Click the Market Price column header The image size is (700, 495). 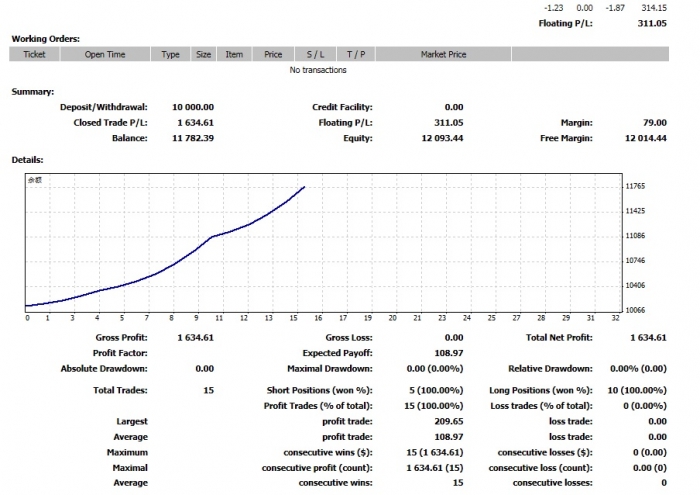coord(443,55)
